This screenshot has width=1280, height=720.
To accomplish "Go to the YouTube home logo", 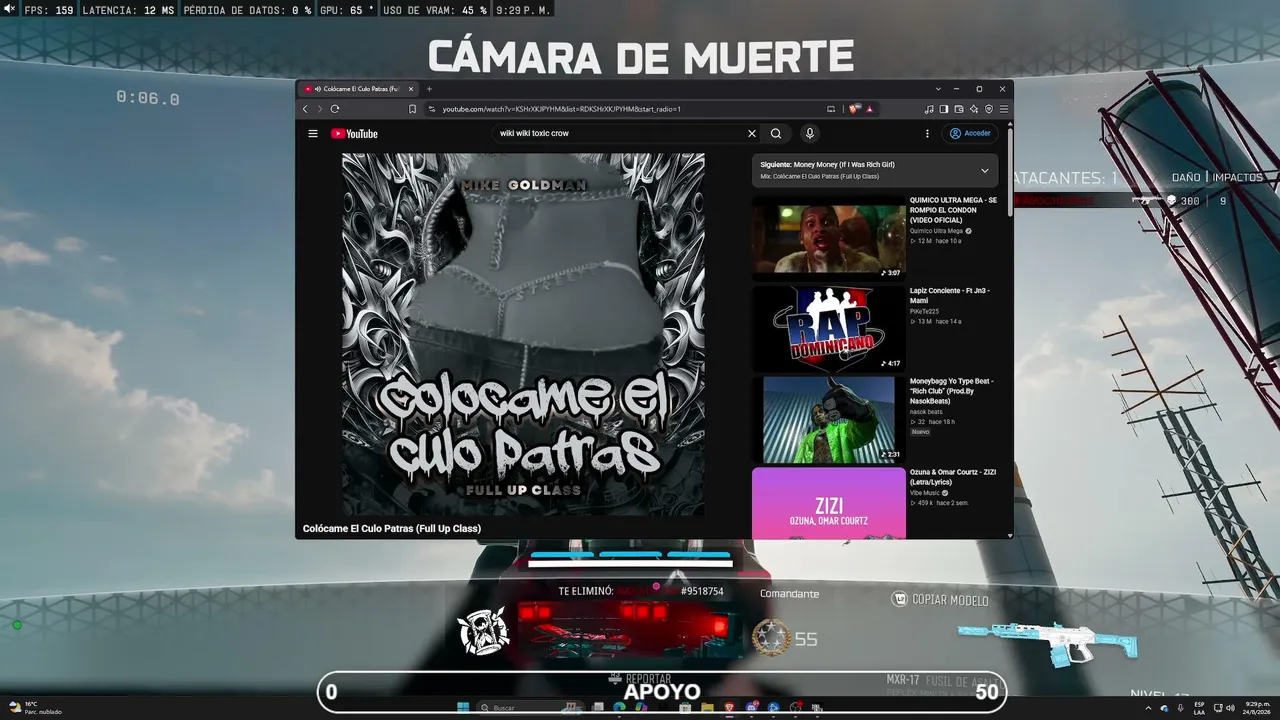I will [x=355, y=133].
